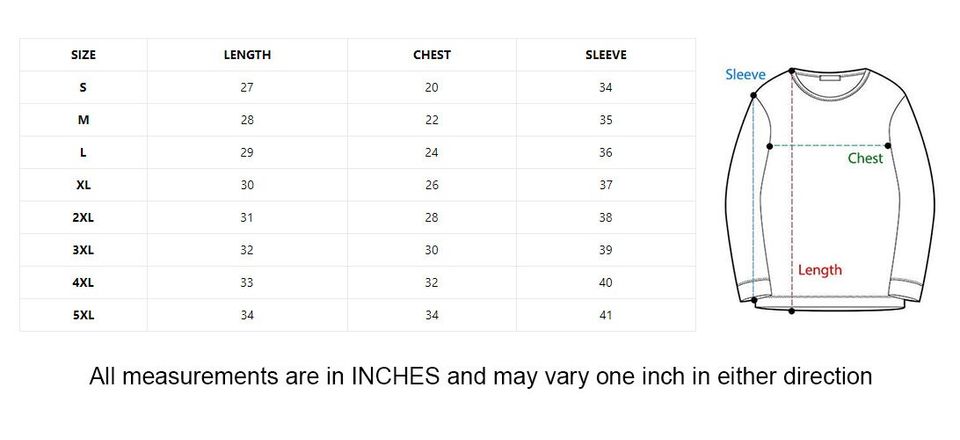Click the SIZE column header
Image resolution: width=960 pixels, height=440 pixels.
pos(83,55)
